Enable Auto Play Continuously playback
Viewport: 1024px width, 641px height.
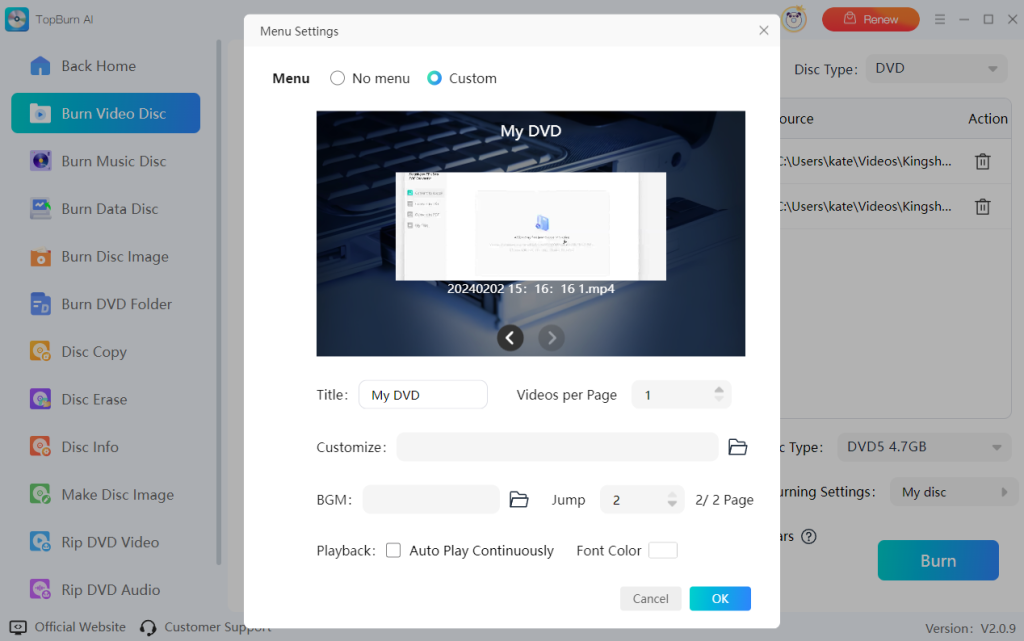[x=393, y=550]
